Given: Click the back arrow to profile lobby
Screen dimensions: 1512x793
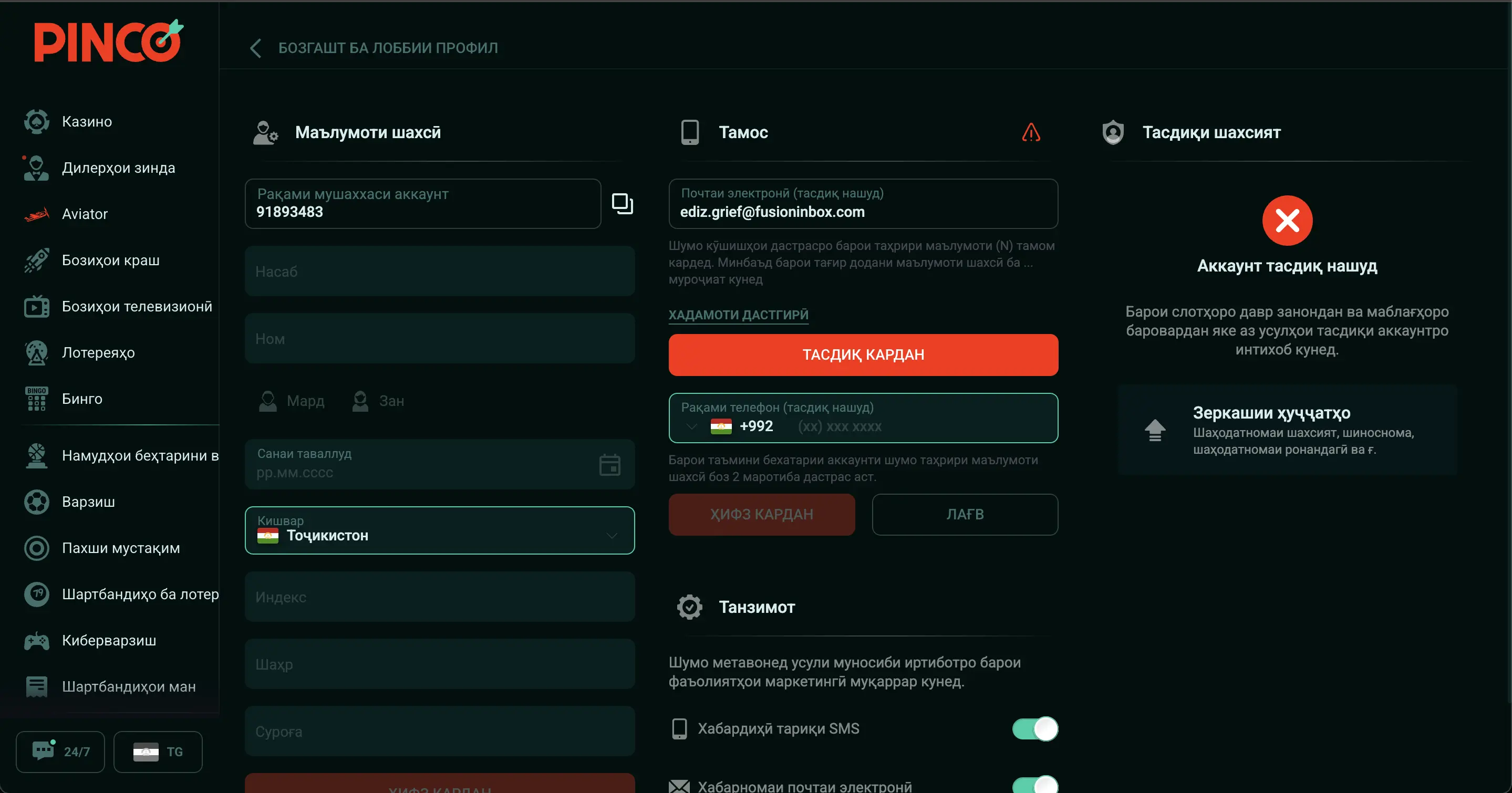Looking at the screenshot, I should click(256, 48).
